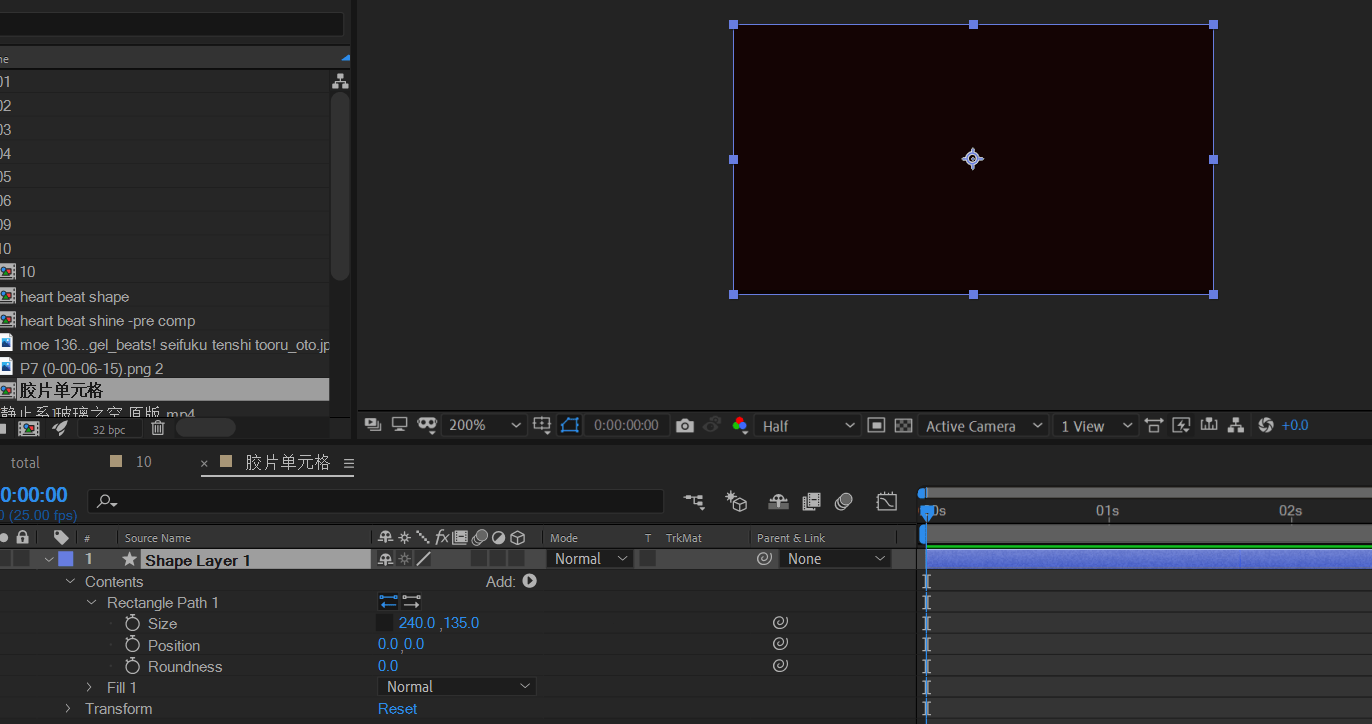Click the fast previews rectangle icon
The image size is (1372, 724).
click(876, 425)
